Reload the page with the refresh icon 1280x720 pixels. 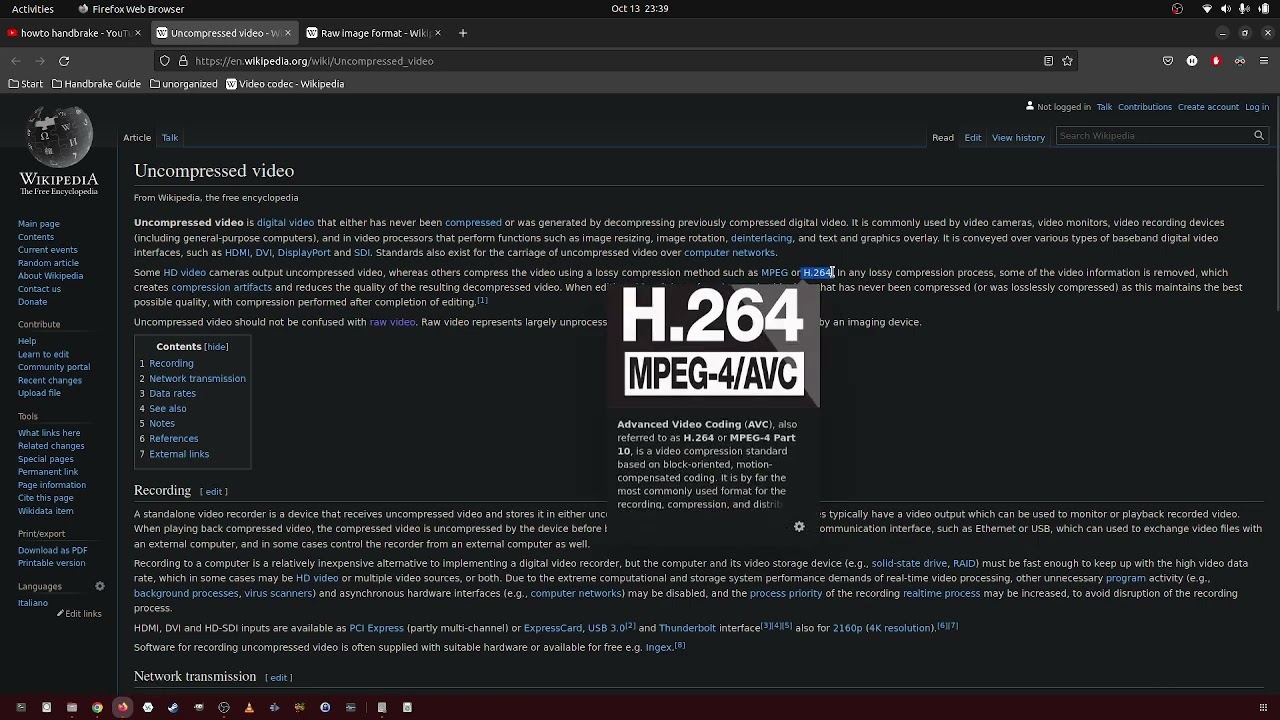pos(64,61)
